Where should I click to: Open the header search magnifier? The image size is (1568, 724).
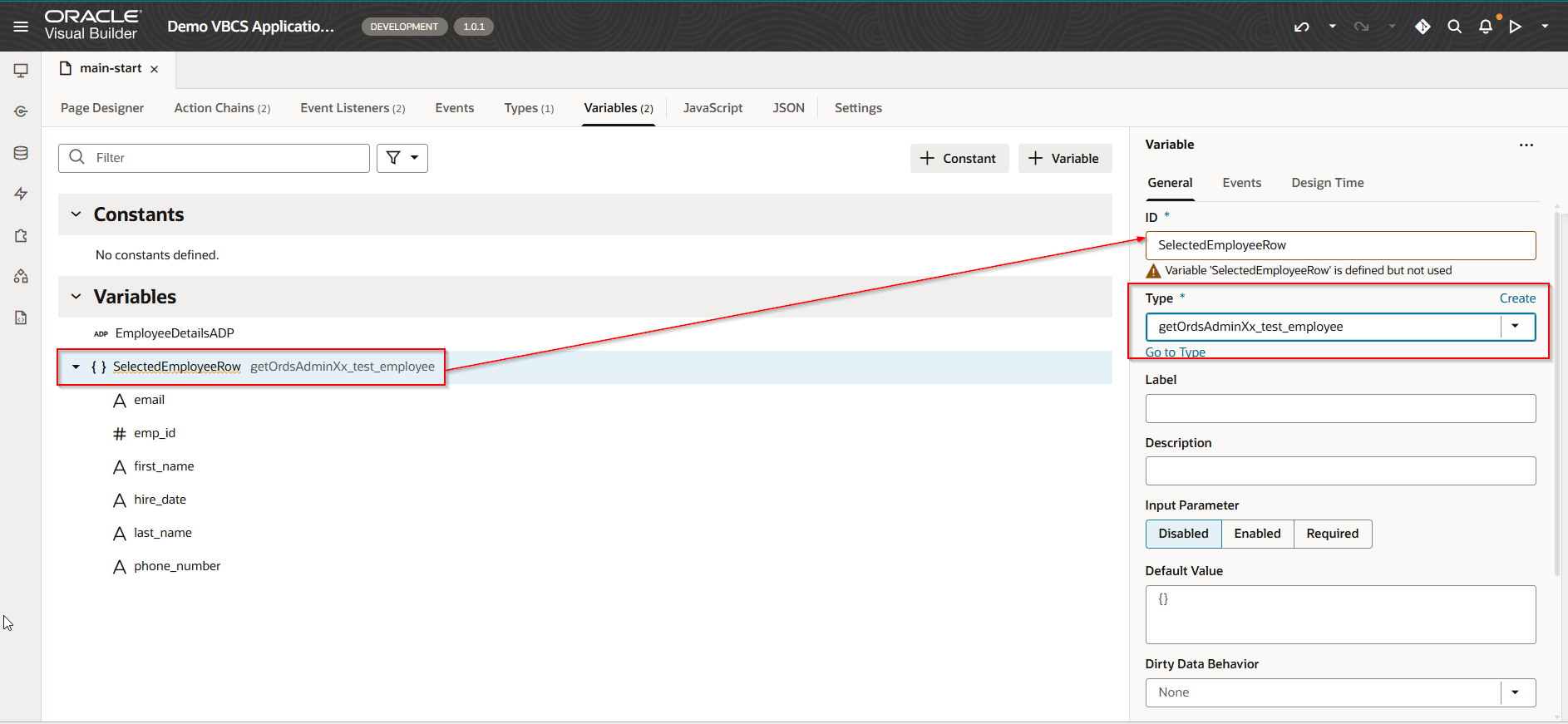tap(1454, 27)
